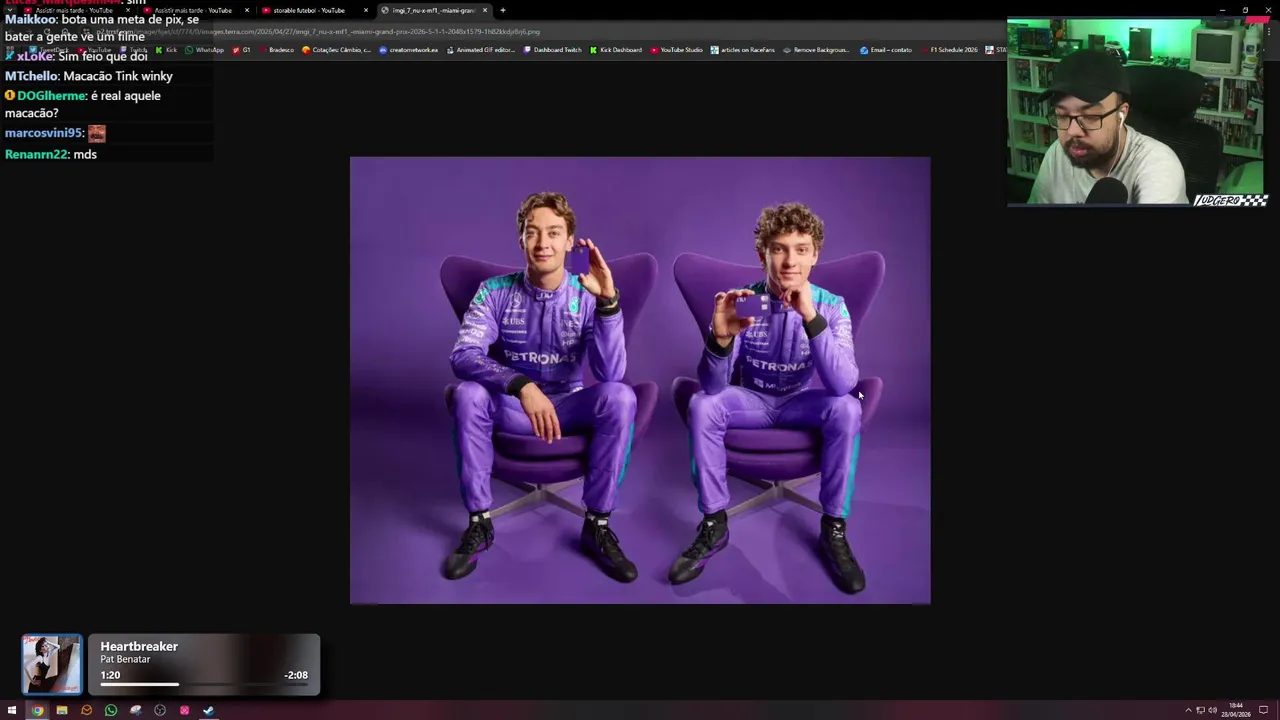Screen dimensions: 1280x720
Task: Open File Explorer from the taskbar
Action: [62, 710]
